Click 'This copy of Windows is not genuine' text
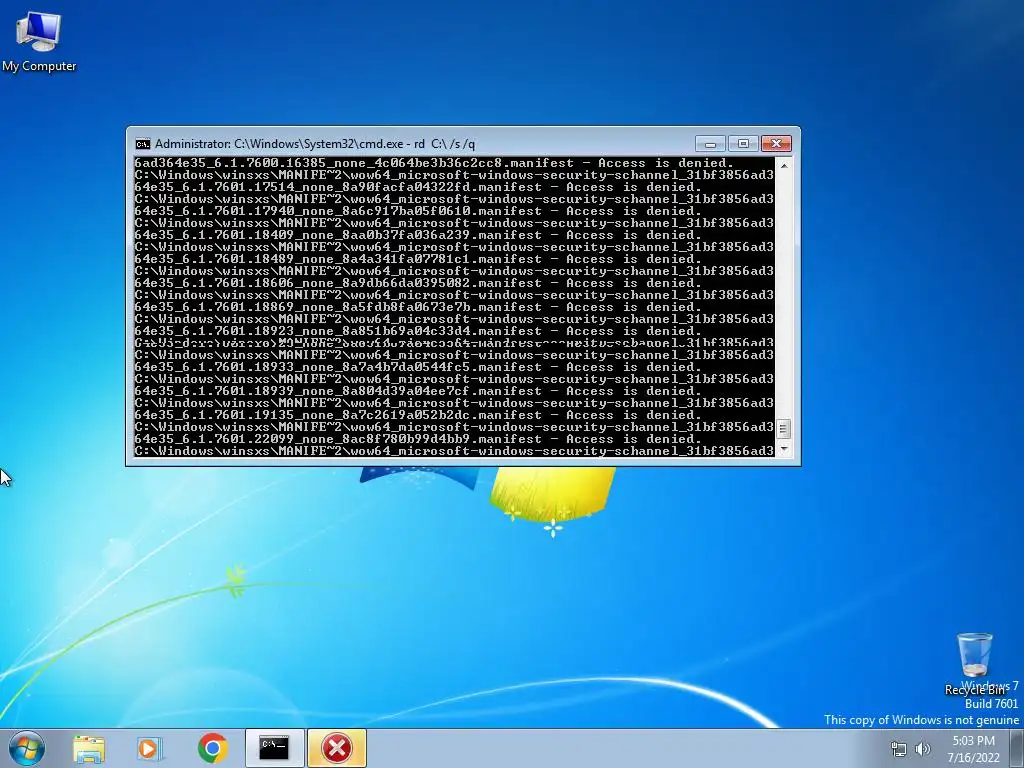Image resolution: width=1024 pixels, height=768 pixels. [x=921, y=720]
